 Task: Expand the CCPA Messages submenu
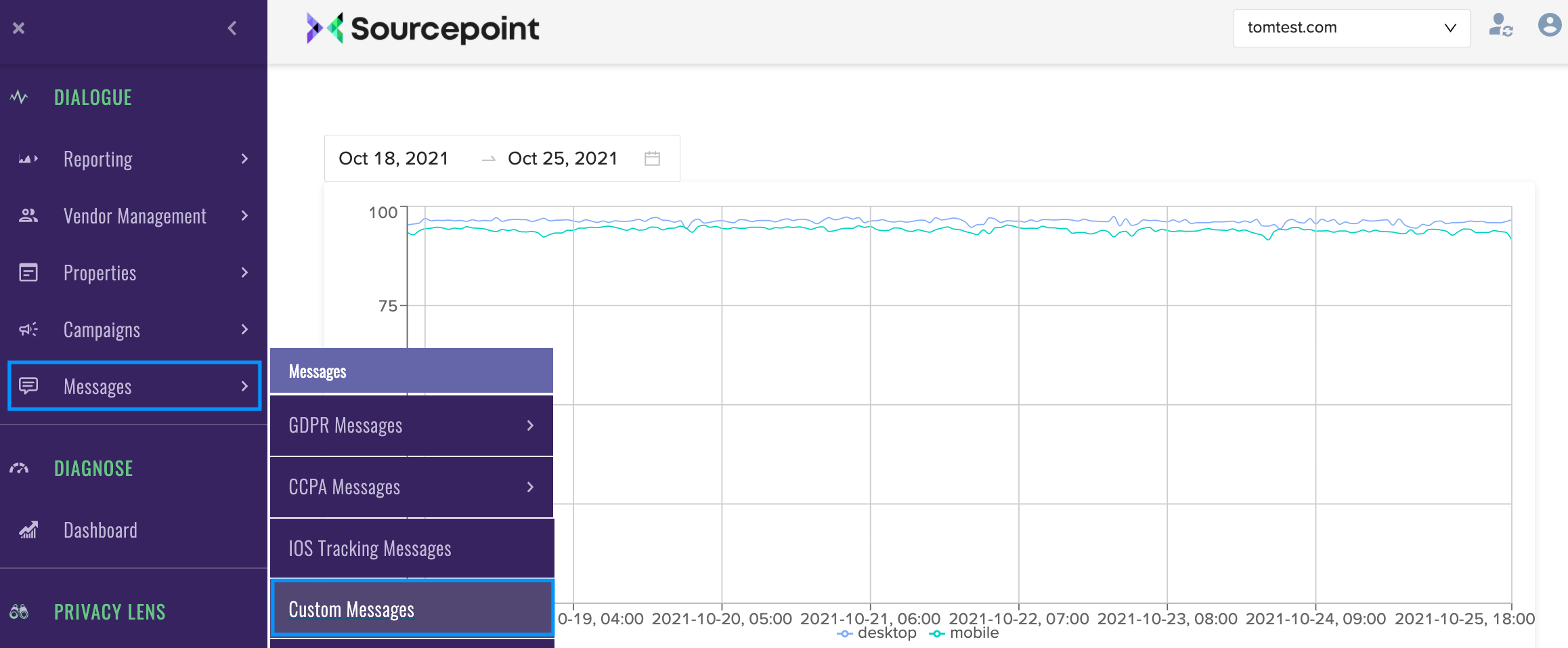[530, 487]
